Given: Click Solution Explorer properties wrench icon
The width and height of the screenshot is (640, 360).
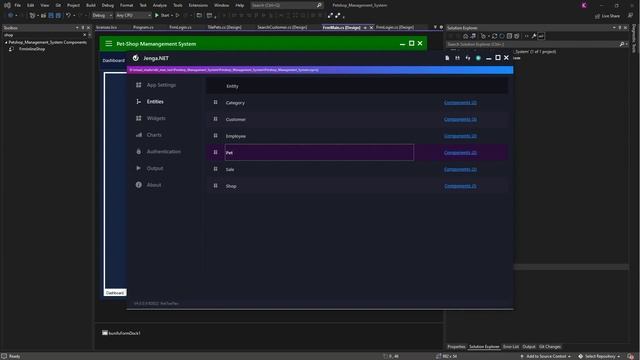Looking at the screenshot, I should point(533,36).
